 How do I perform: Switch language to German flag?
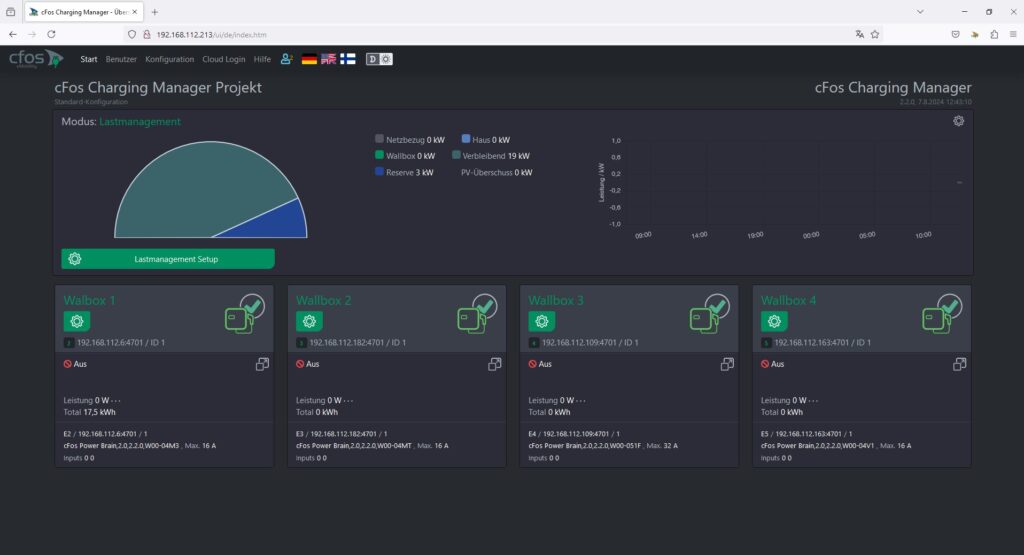click(309, 59)
